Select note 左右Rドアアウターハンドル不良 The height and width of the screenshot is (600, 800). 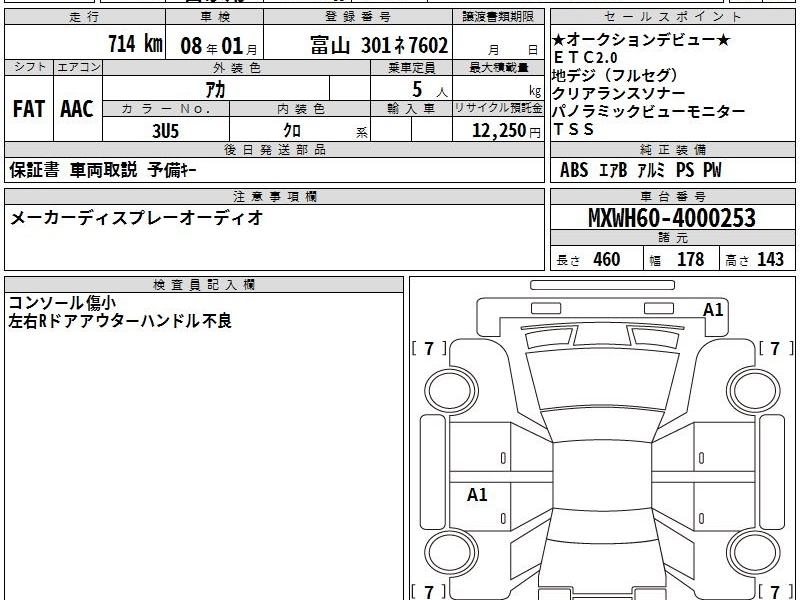pyautogui.click(x=120, y=320)
